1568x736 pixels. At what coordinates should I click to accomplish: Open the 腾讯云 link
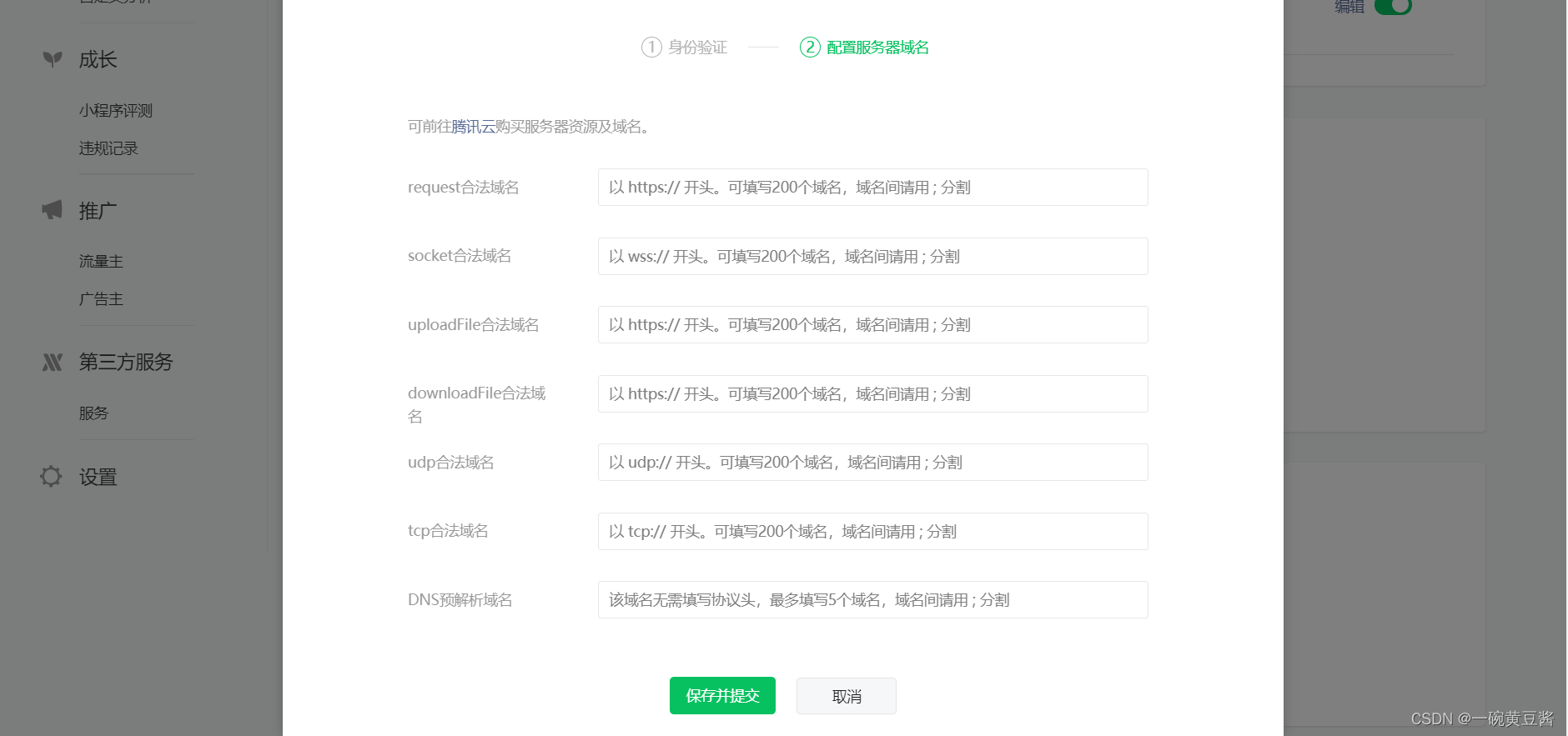coord(473,127)
